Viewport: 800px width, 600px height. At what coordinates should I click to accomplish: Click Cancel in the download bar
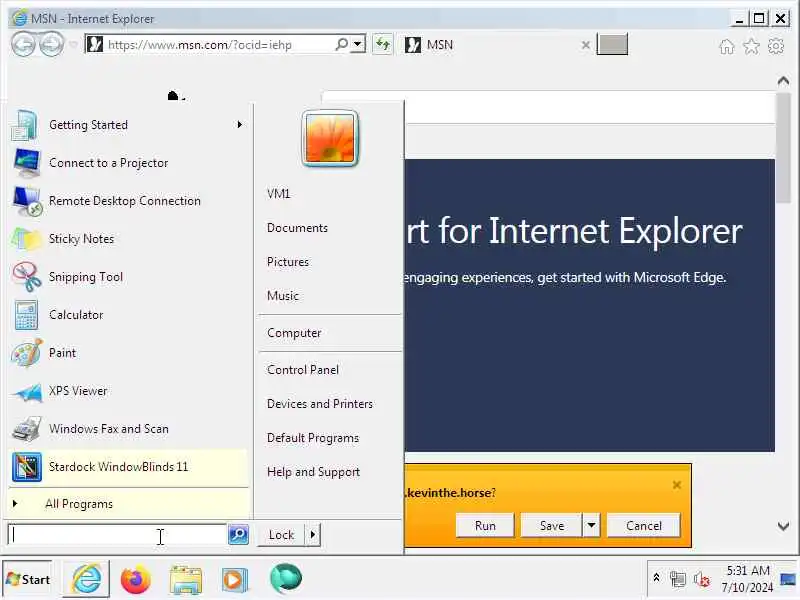tap(644, 526)
